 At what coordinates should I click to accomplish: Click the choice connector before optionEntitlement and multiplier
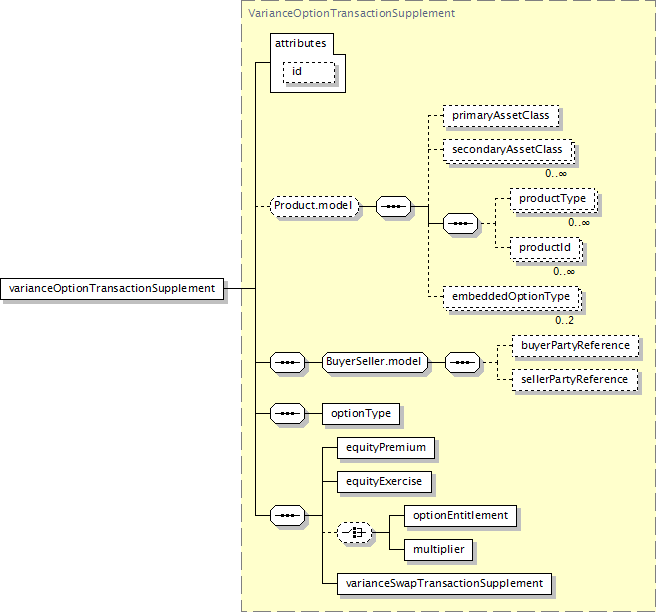pyautogui.click(x=355, y=533)
